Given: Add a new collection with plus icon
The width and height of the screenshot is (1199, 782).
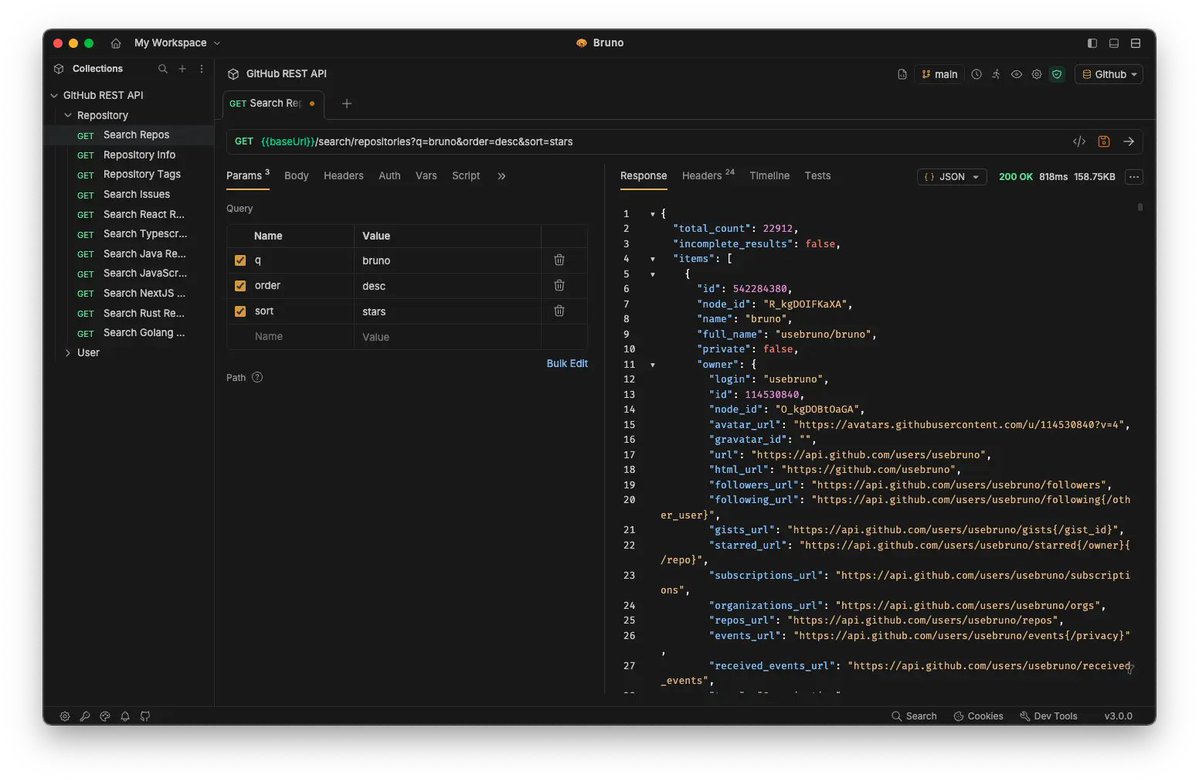Looking at the screenshot, I should (182, 69).
